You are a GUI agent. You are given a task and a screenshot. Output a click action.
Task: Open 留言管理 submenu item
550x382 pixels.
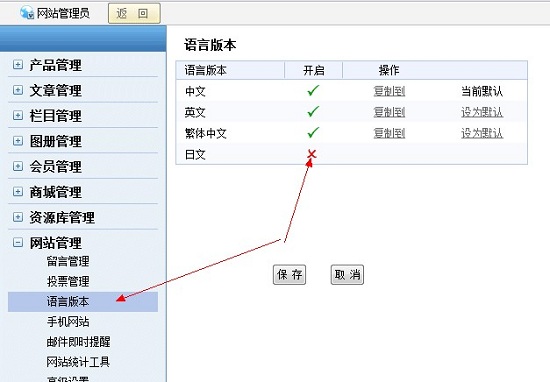(x=68, y=261)
